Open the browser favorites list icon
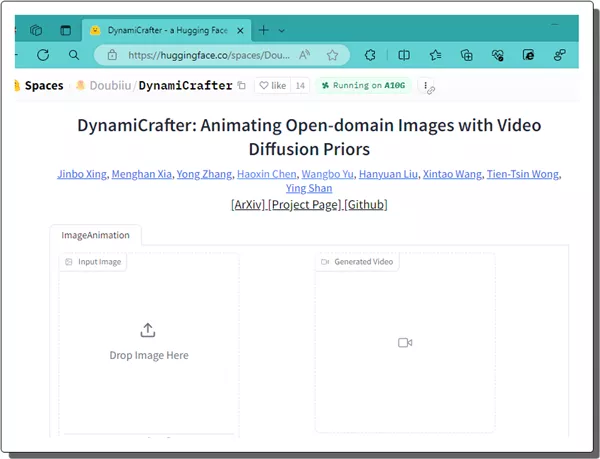Image resolution: width=600 pixels, height=459 pixels. (435, 55)
